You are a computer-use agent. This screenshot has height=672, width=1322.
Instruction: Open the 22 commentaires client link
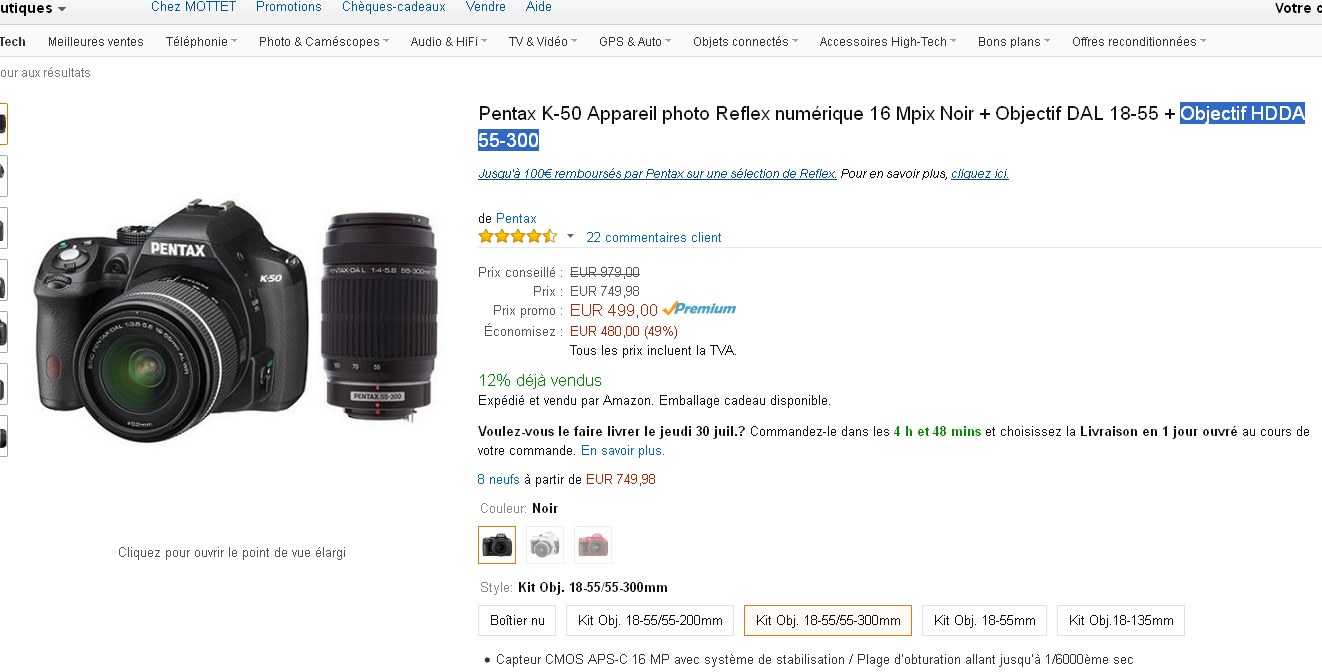[x=654, y=238]
